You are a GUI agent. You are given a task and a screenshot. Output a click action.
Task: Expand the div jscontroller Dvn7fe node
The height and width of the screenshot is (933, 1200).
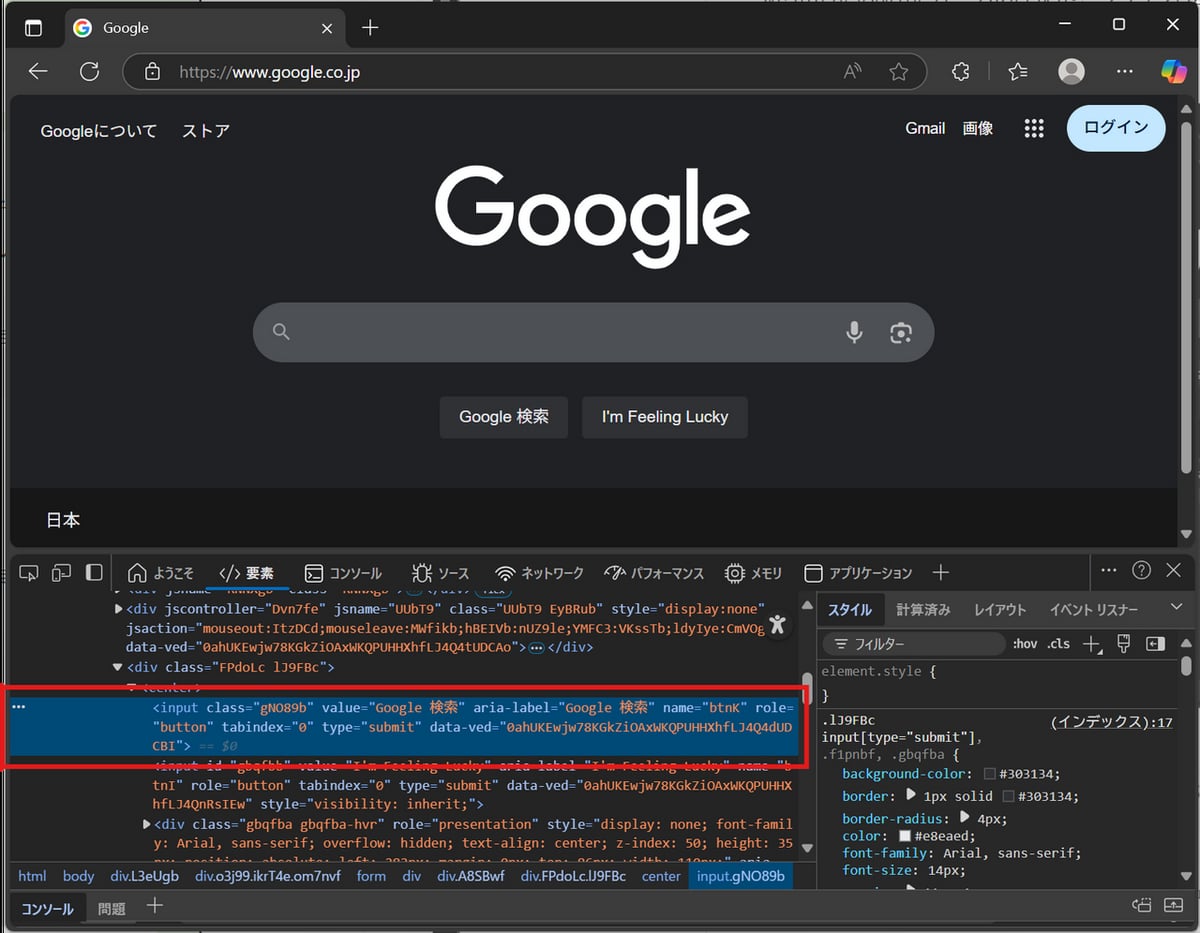click(119, 608)
